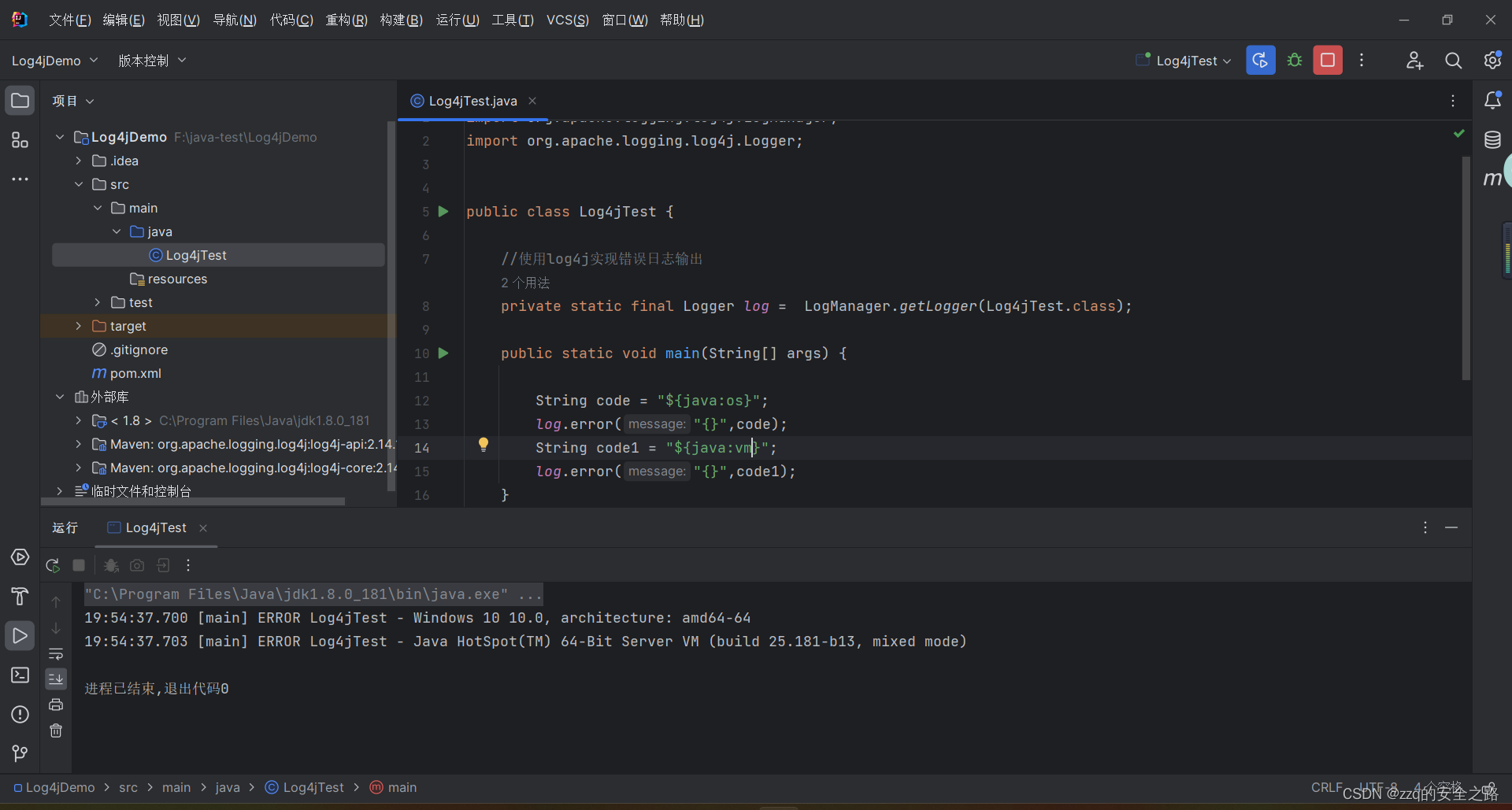Image resolution: width=1512 pixels, height=810 pixels.
Task: Open the Run tool window icon
Action: (x=20, y=636)
